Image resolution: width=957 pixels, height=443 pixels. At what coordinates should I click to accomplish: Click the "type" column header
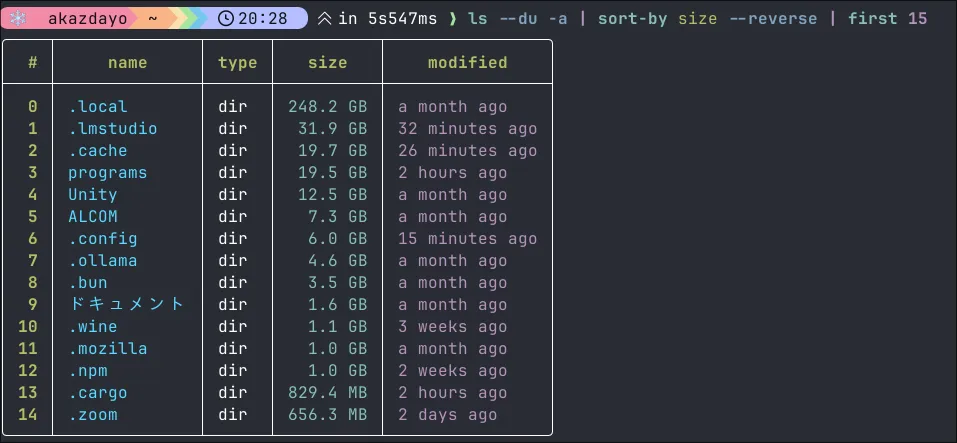point(237,62)
